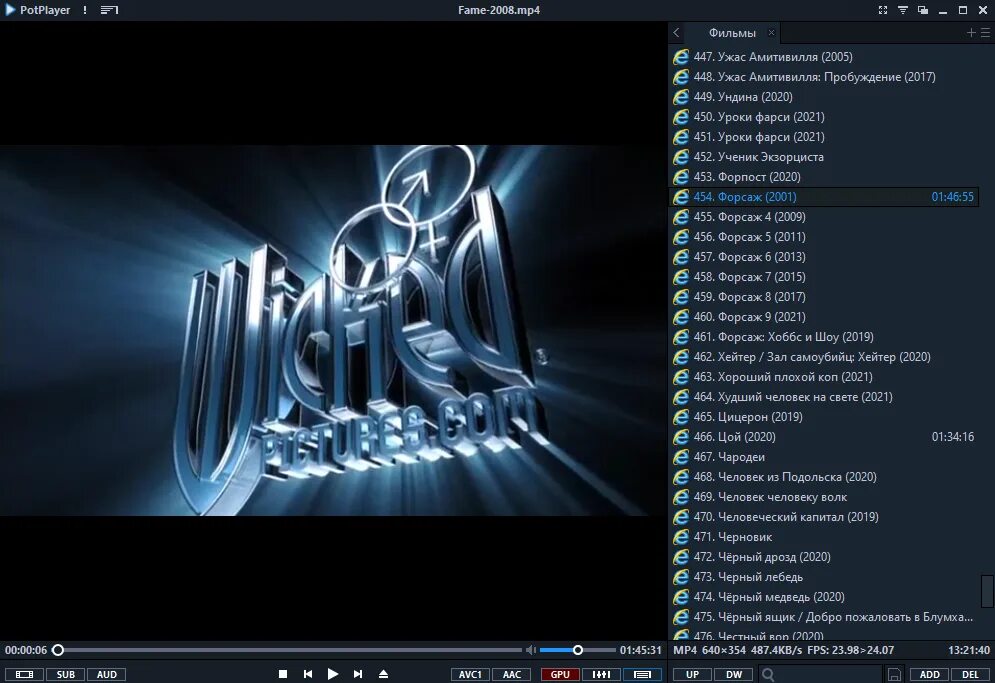Open the equalizer control panel icon

[x=602, y=674]
